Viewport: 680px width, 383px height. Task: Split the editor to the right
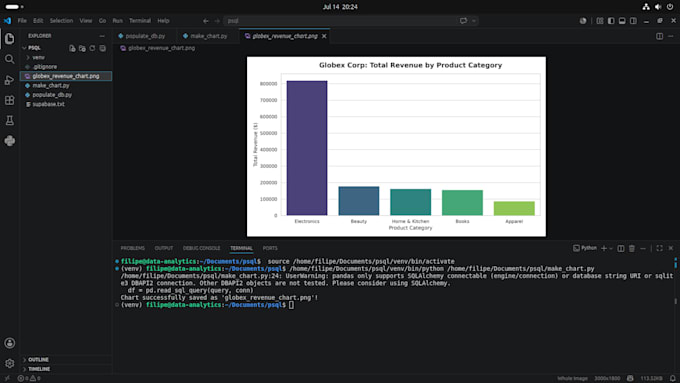coord(659,36)
